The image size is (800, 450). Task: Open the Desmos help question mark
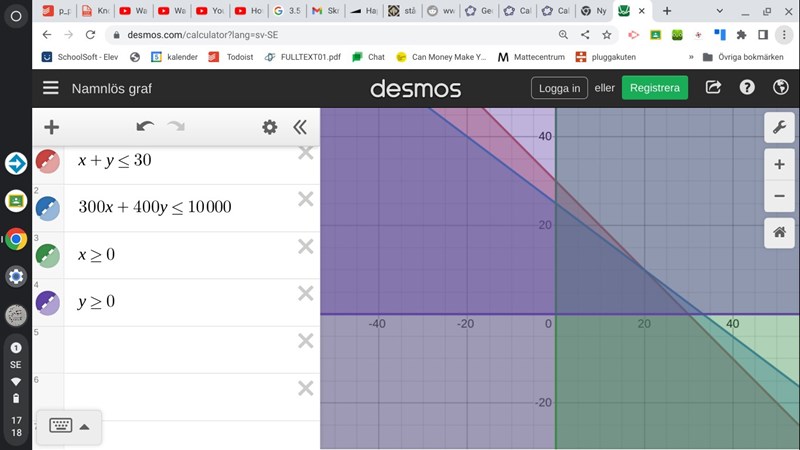[747, 88]
